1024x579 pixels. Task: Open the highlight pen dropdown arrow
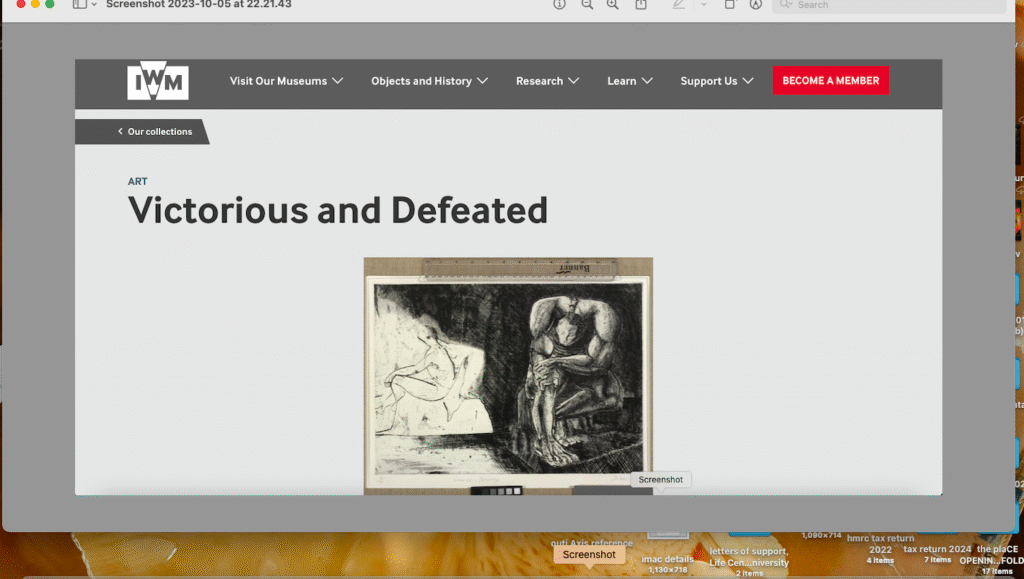(x=703, y=5)
